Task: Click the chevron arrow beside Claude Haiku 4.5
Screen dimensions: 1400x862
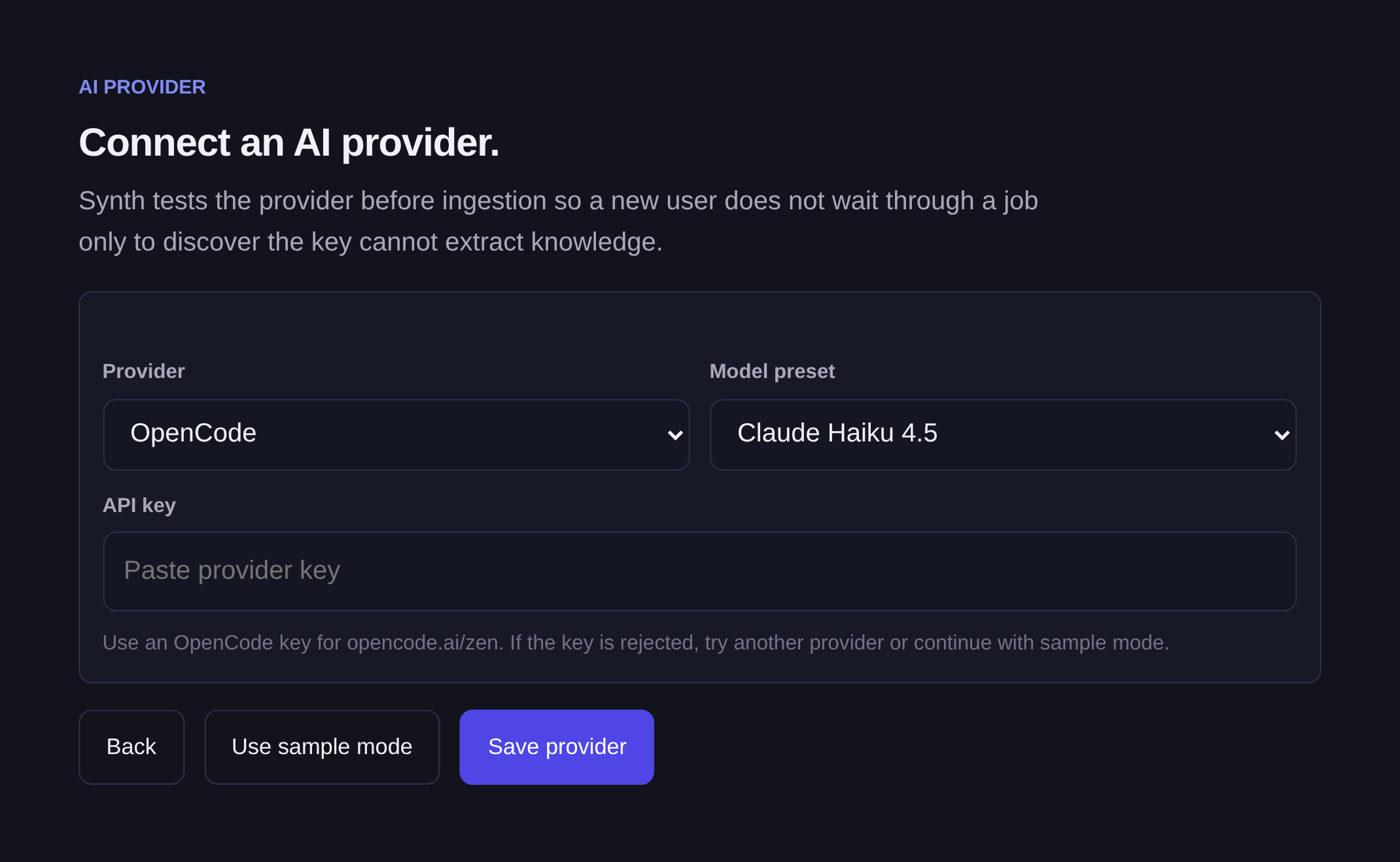Action: pyautogui.click(x=1282, y=436)
